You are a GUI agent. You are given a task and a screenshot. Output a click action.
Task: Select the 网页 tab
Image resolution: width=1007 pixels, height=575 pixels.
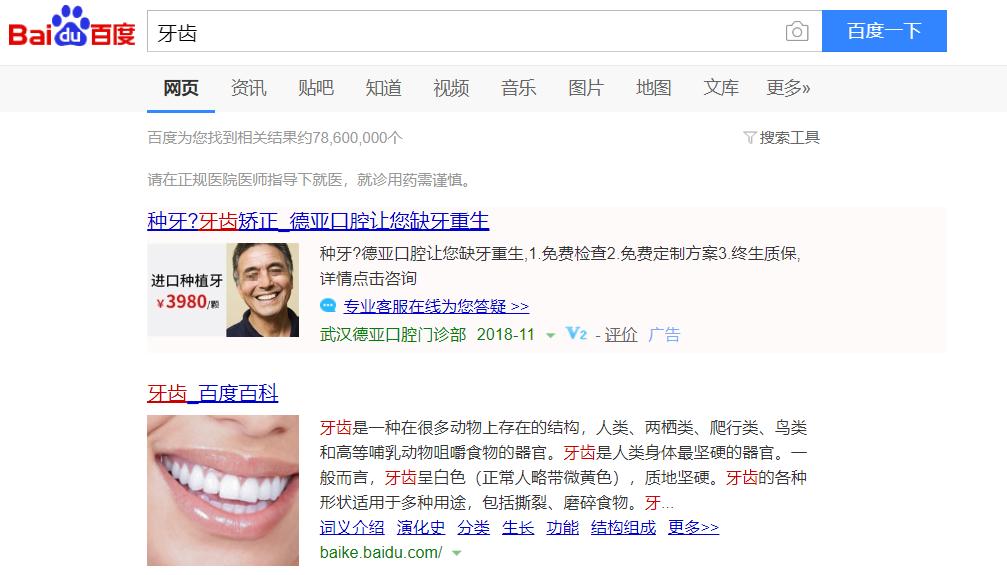180,88
